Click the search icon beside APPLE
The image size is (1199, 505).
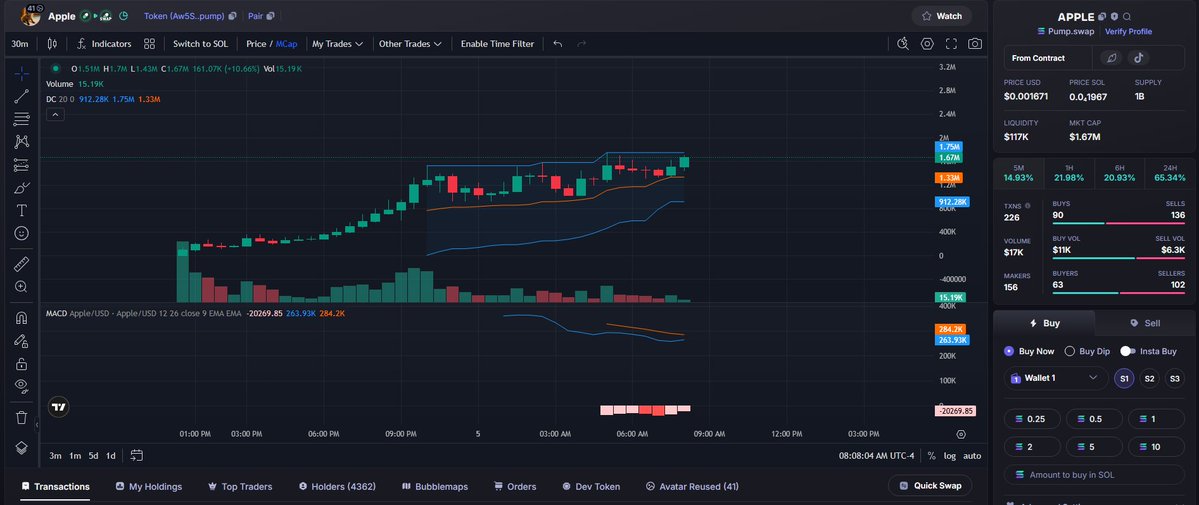(x=1127, y=16)
